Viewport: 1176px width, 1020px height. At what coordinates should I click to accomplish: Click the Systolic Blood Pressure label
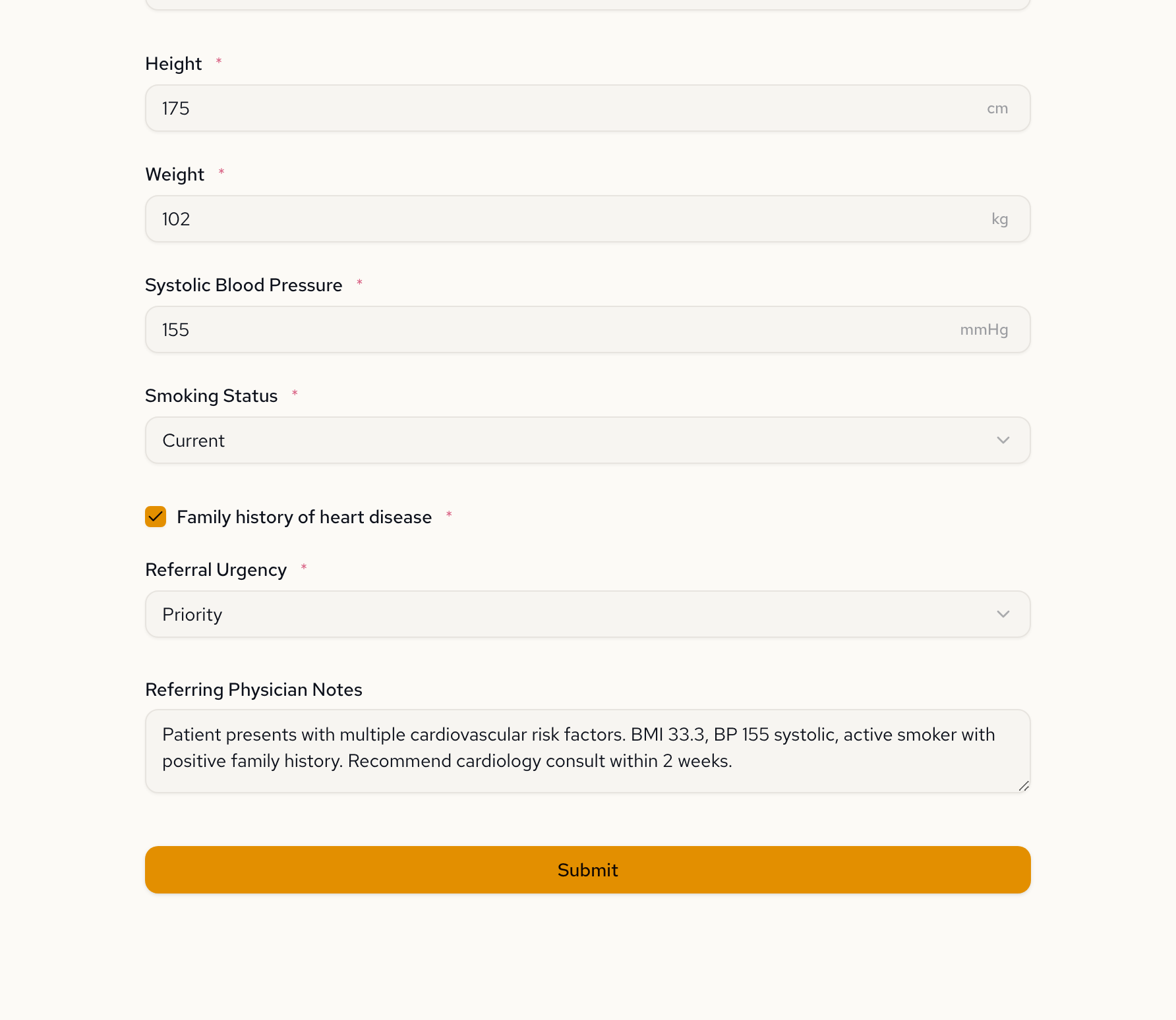243,285
